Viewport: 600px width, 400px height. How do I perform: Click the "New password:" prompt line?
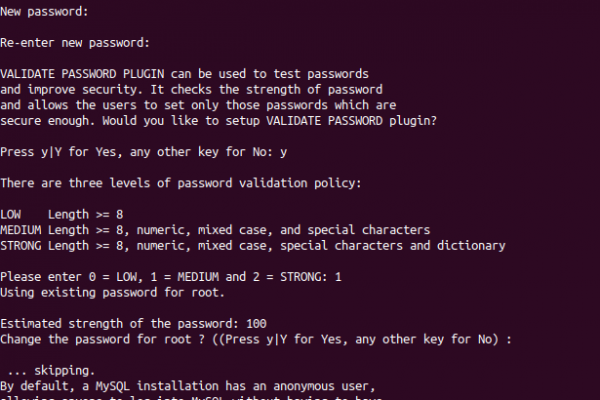(x=44, y=12)
